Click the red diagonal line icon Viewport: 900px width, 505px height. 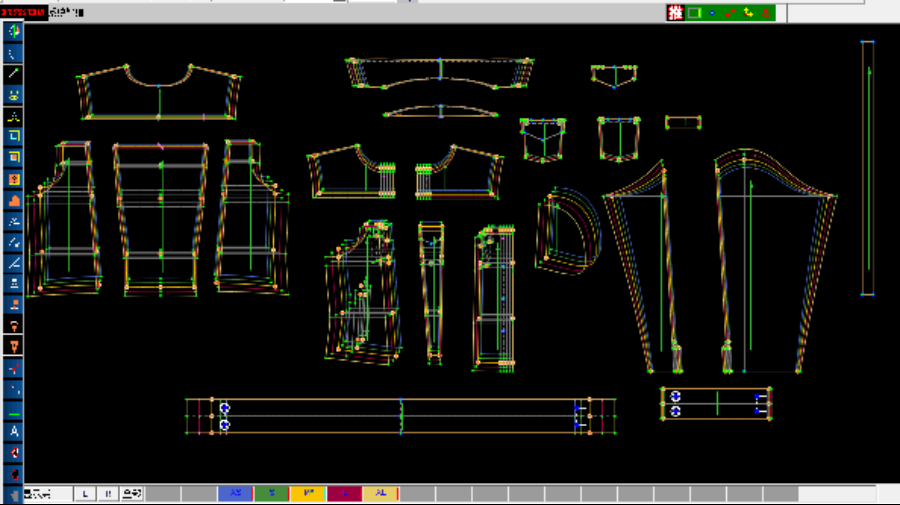pos(730,13)
